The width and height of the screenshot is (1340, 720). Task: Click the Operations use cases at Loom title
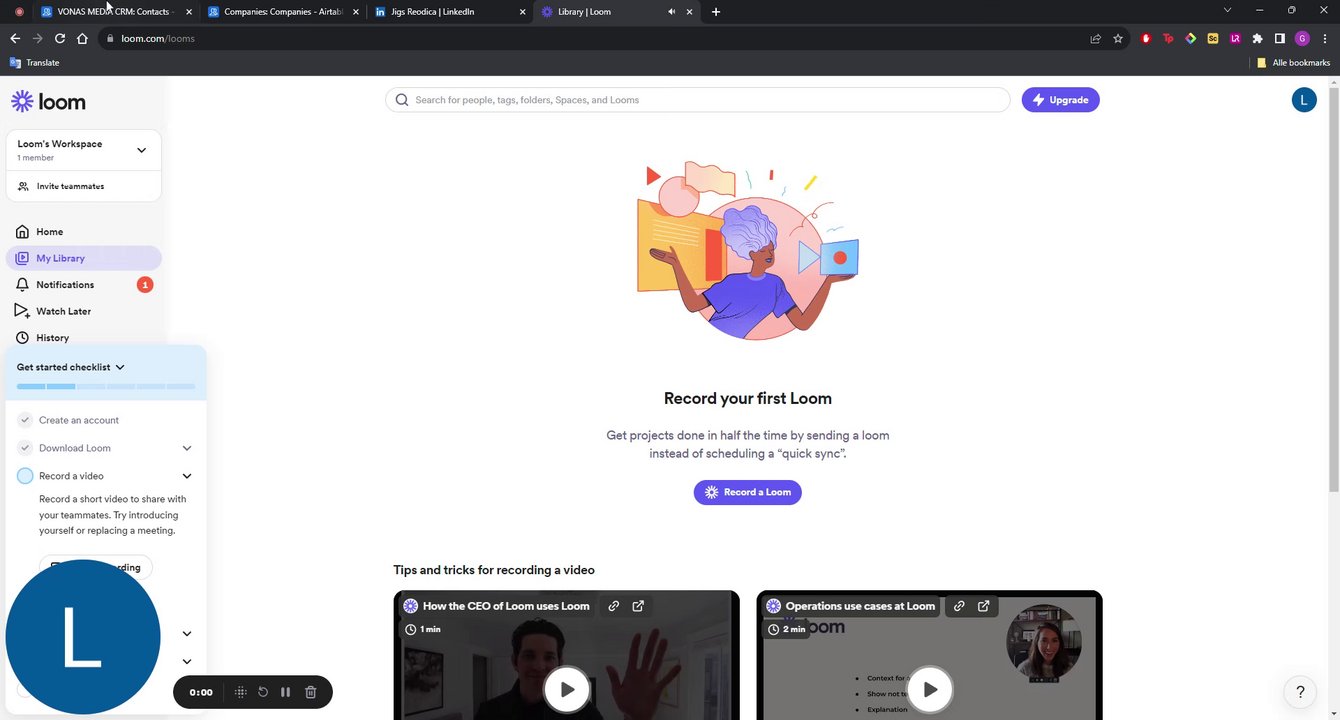pos(860,606)
